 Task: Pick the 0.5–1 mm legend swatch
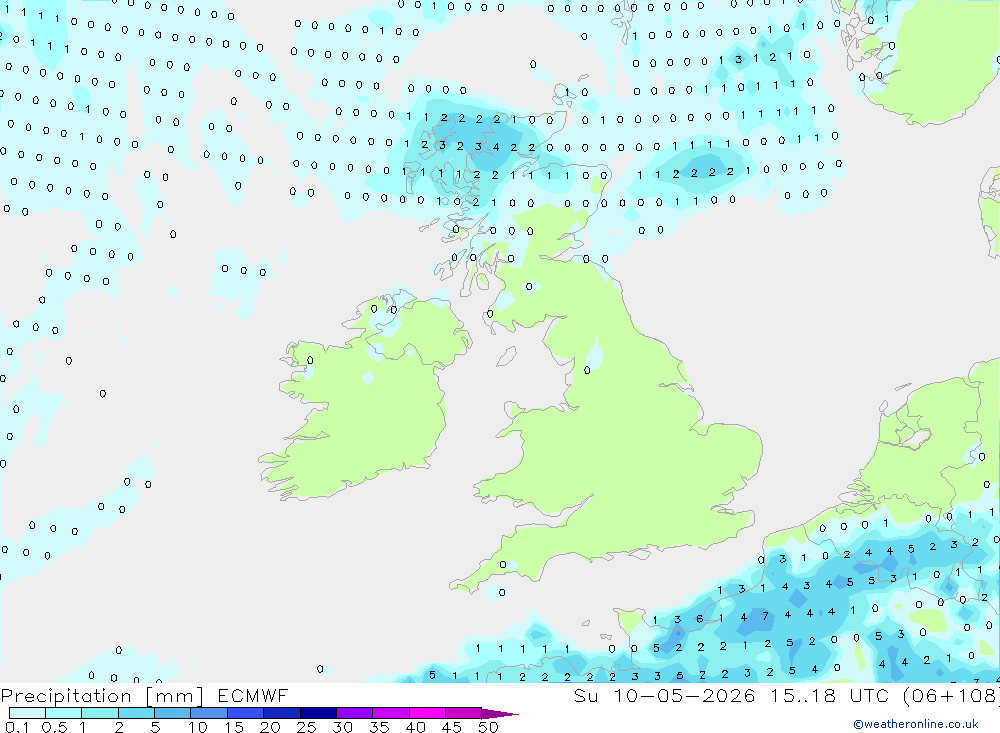click(x=64, y=713)
